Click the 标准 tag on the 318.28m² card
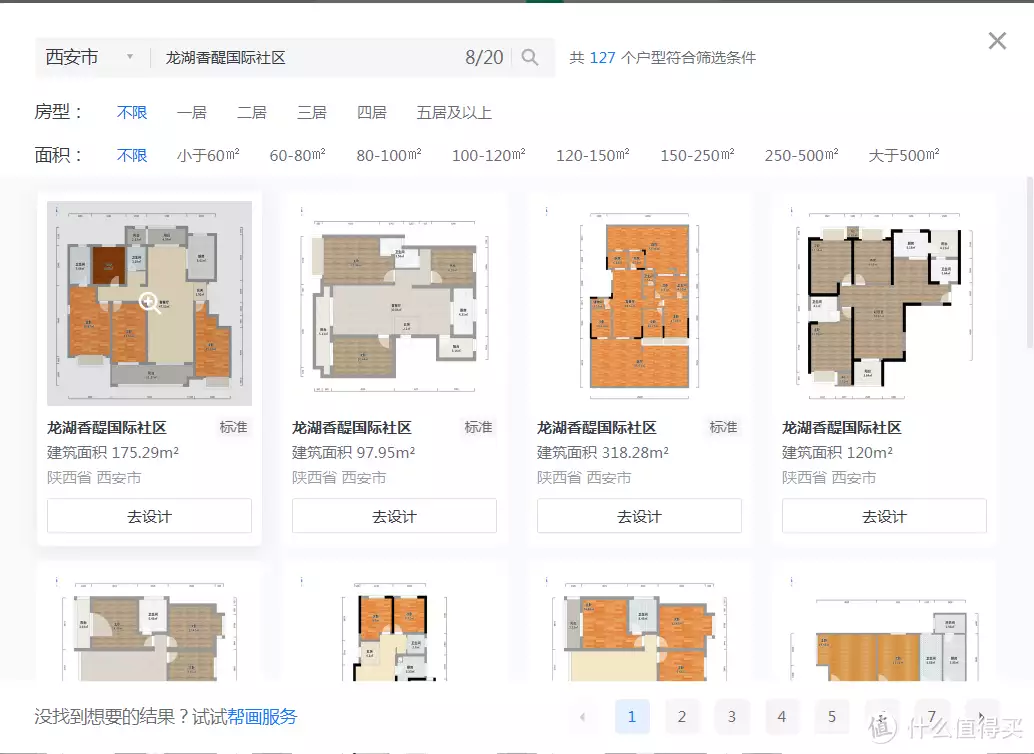 tap(723, 427)
